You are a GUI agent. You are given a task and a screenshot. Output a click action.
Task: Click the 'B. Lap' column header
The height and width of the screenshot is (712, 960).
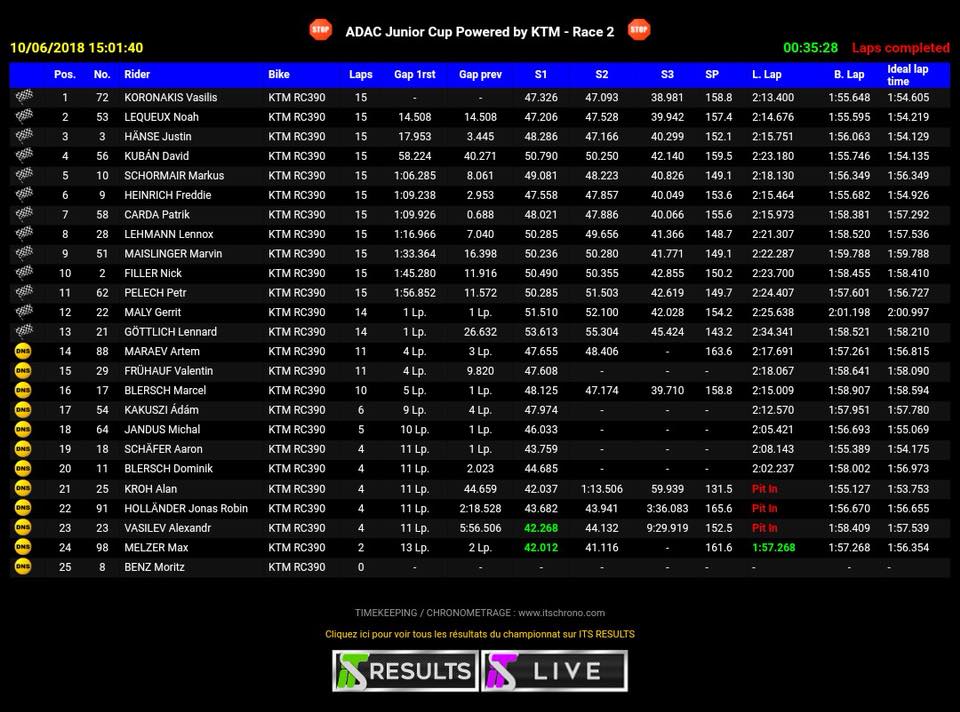click(x=849, y=74)
